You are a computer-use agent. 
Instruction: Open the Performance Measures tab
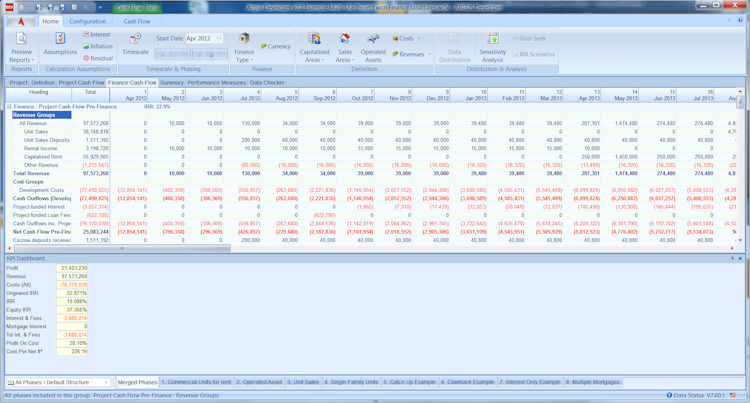(x=216, y=83)
